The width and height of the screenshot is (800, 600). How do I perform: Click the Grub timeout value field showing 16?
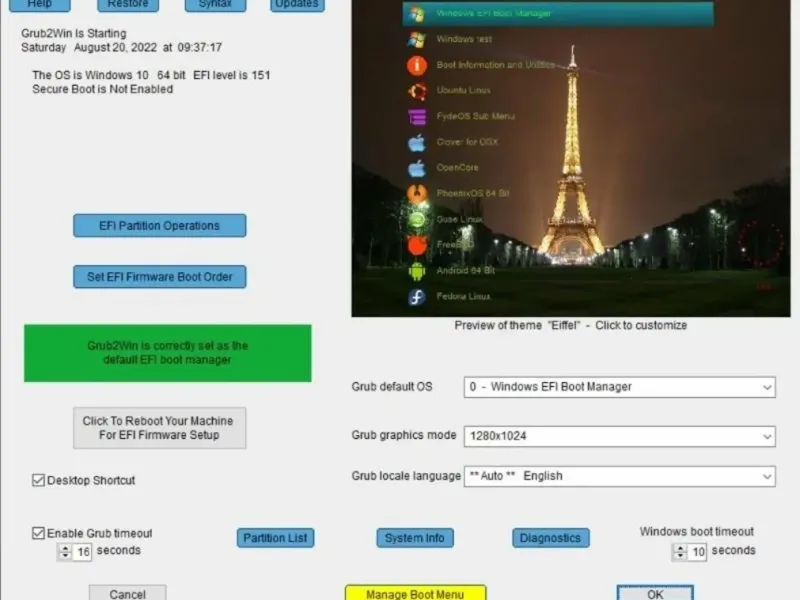[82, 552]
